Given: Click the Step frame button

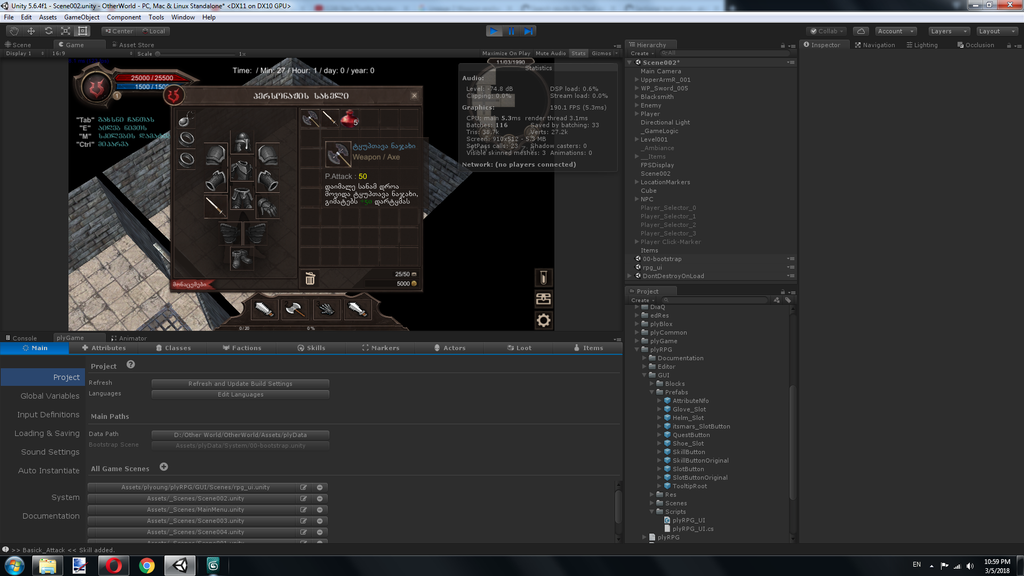Looking at the screenshot, I should [528, 31].
